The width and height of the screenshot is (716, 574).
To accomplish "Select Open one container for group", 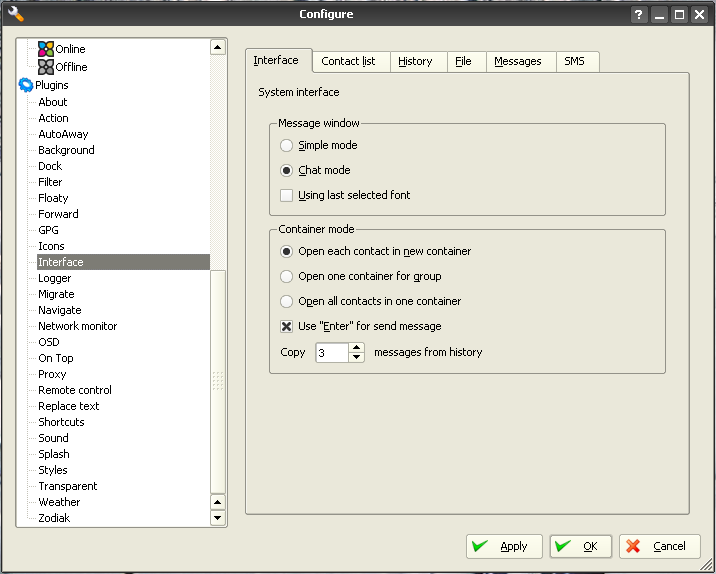I will (x=286, y=276).
